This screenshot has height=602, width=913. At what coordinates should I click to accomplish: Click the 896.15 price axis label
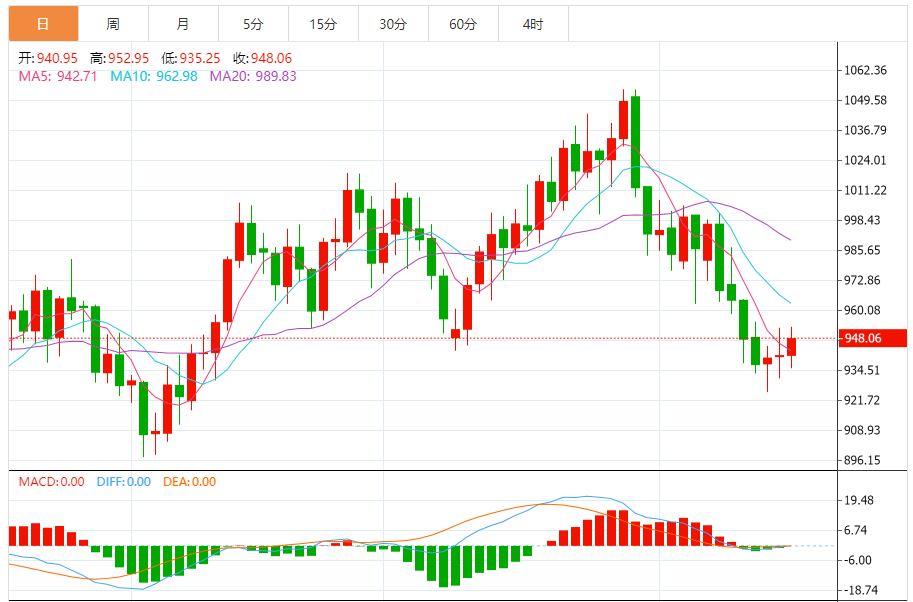click(x=862, y=460)
